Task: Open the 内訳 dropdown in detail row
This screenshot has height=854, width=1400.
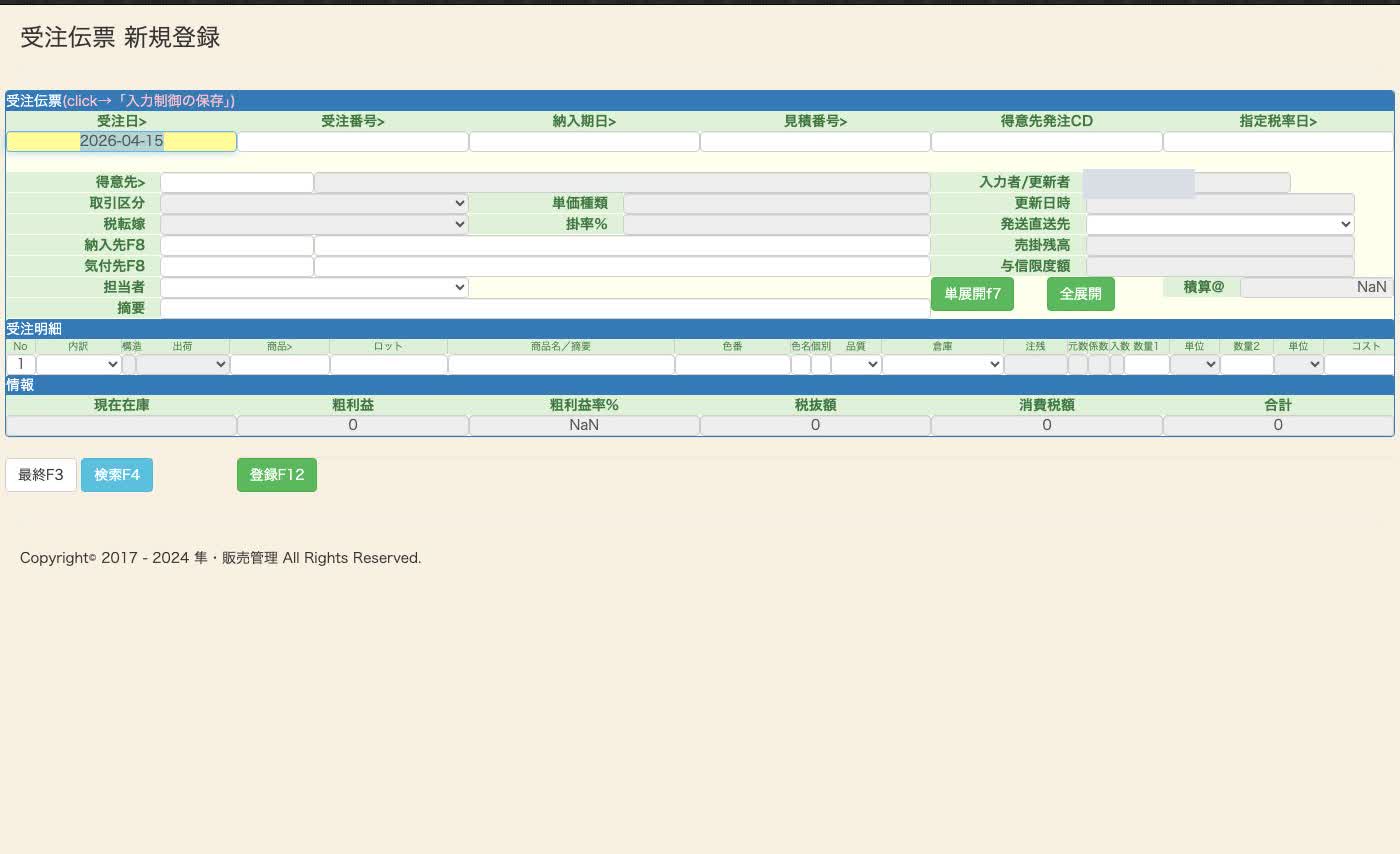Action: coord(78,365)
